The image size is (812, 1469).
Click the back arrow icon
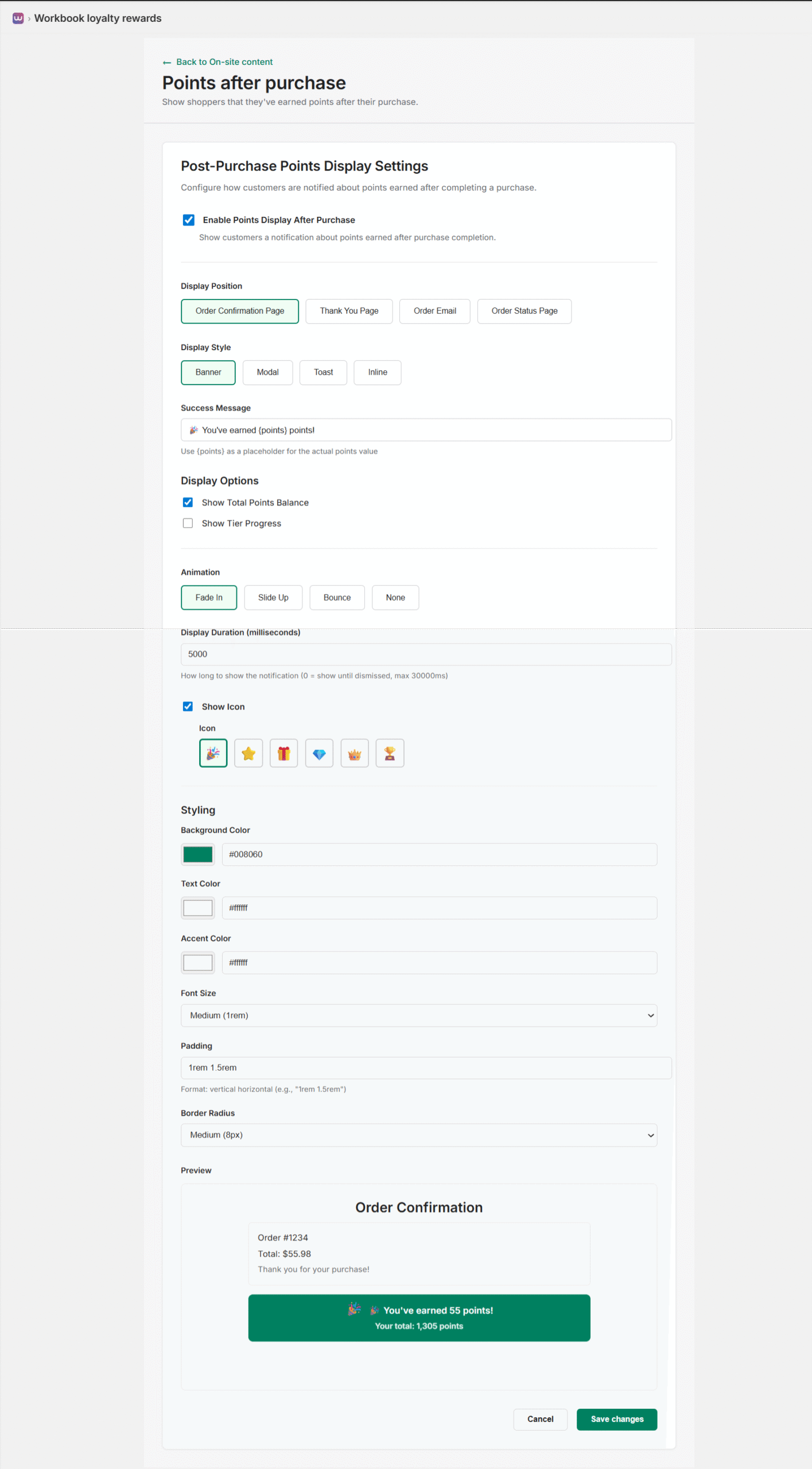pos(166,62)
